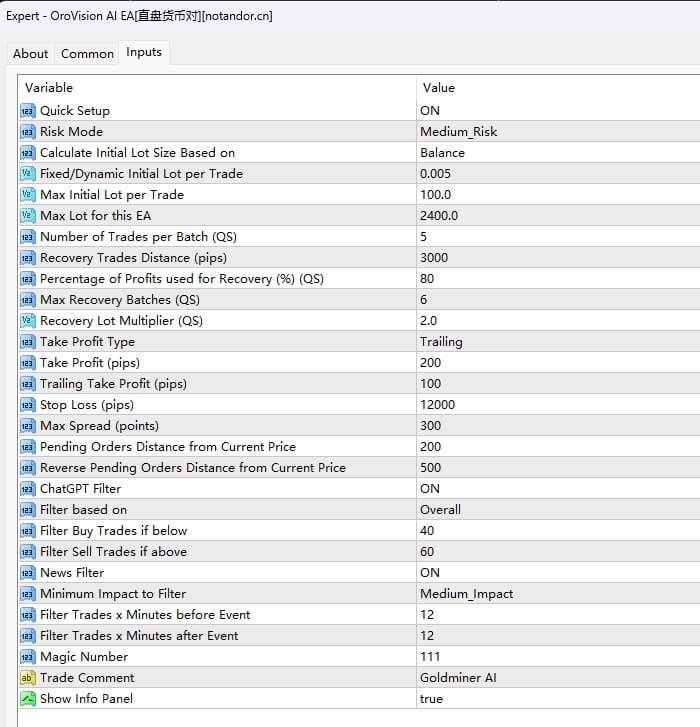700x727 pixels.
Task: Switch to the Common tab
Action: [x=87, y=54]
